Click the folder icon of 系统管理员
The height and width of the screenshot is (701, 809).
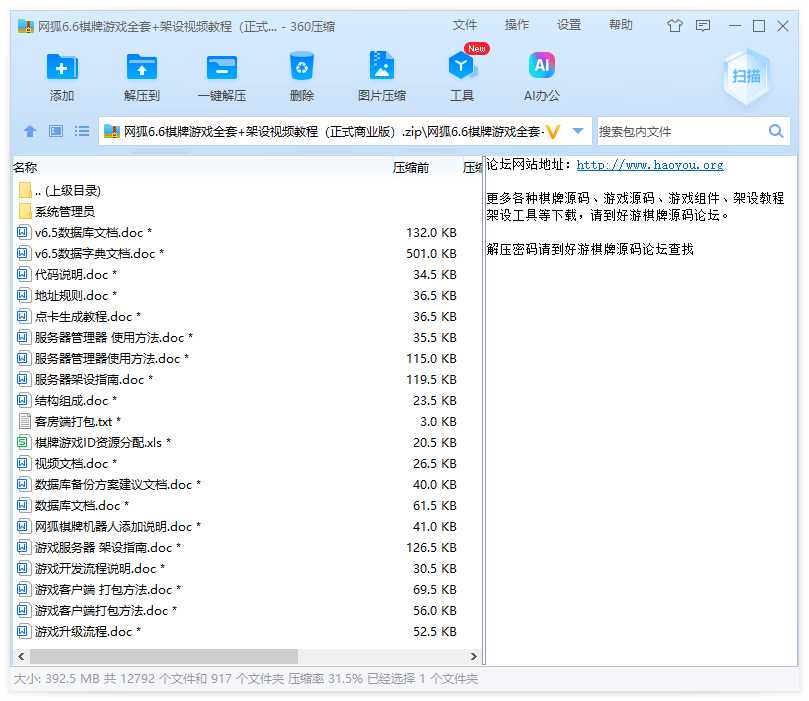coord(25,211)
